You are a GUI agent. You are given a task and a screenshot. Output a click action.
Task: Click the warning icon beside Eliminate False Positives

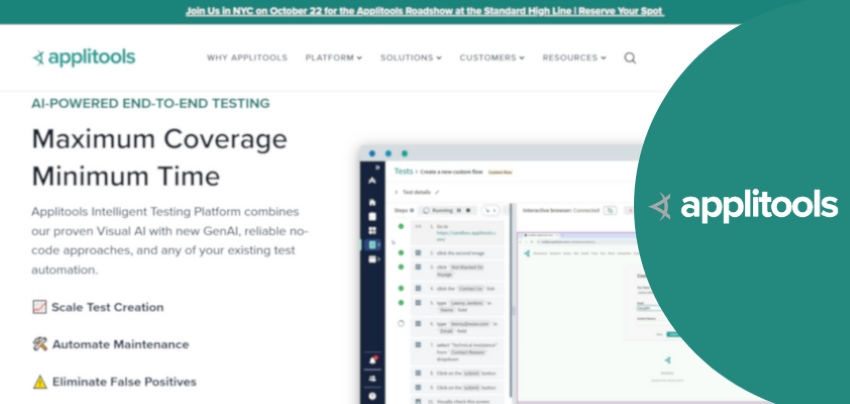click(40, 382)
